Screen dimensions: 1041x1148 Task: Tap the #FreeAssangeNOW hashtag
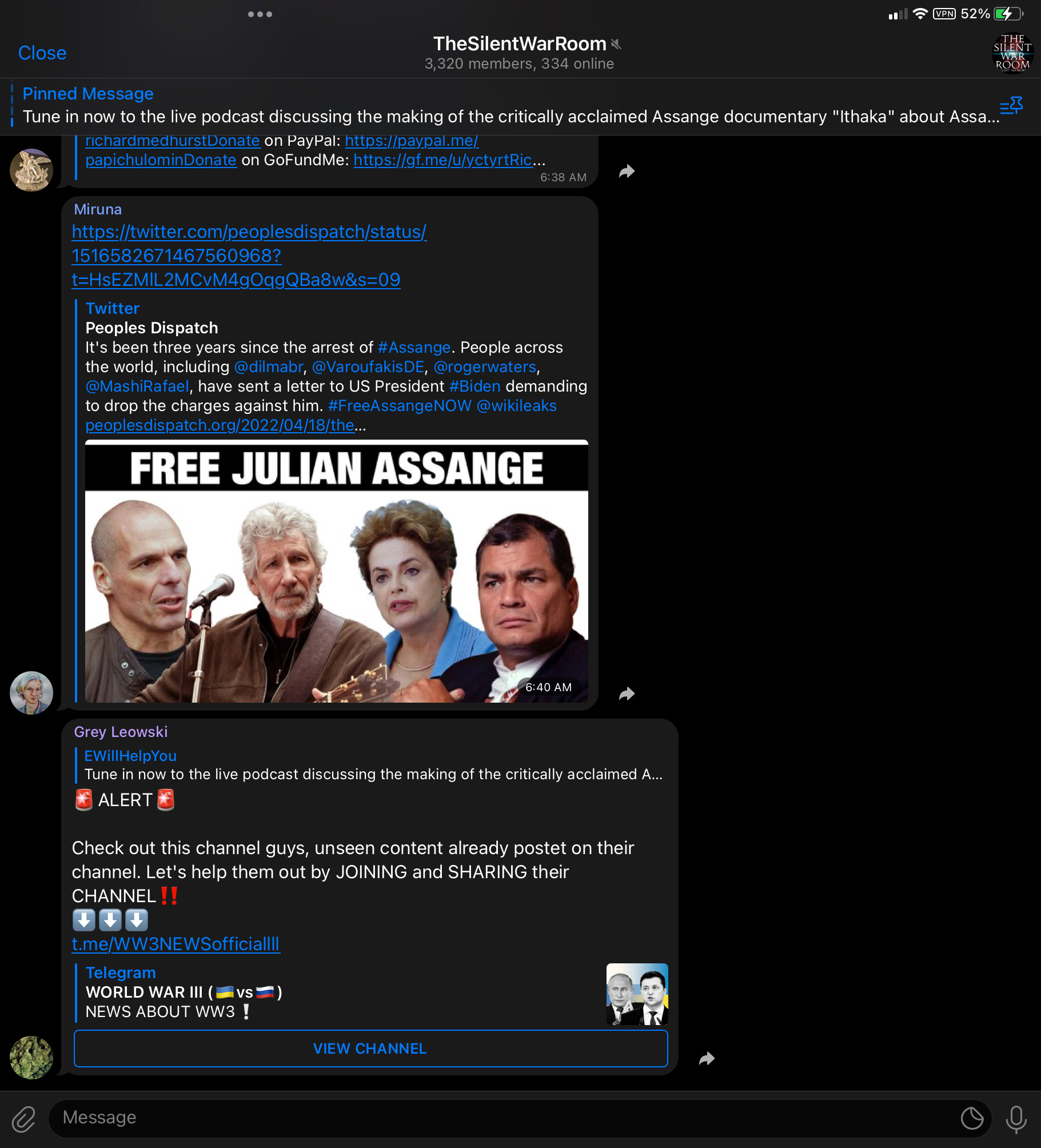point(400,406)
